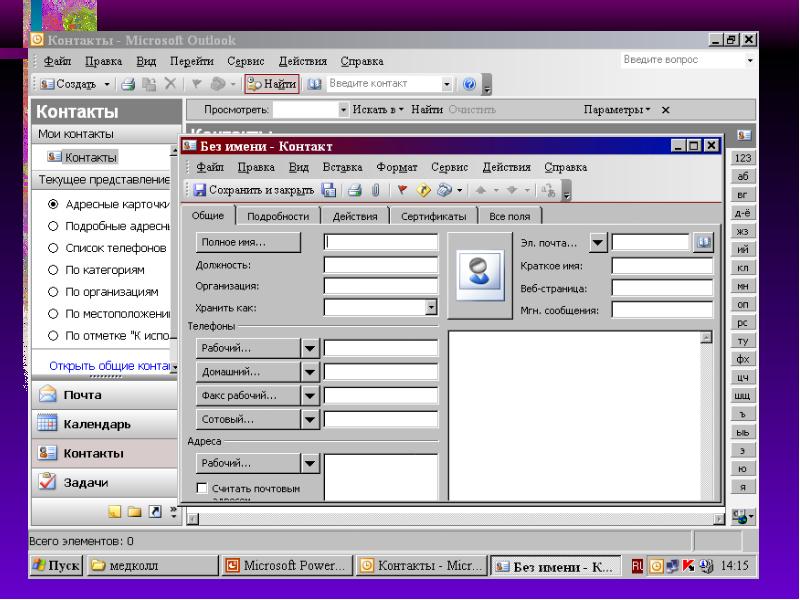800x600 pixels.
Task: Click the yellow map sign icon in contact toolbar
Action: point(423,190)
